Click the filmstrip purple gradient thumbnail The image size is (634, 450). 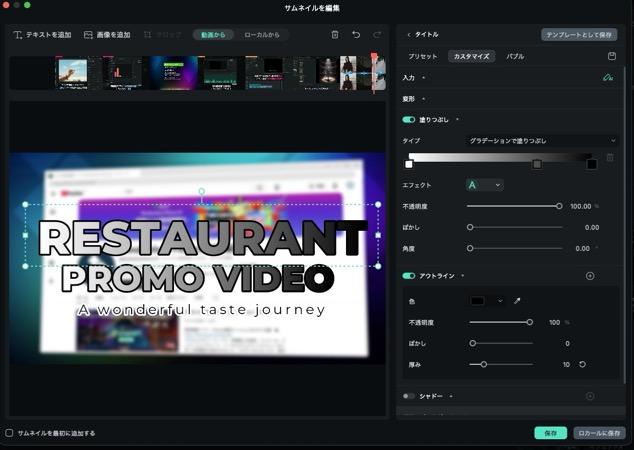[x=173, y=73]
